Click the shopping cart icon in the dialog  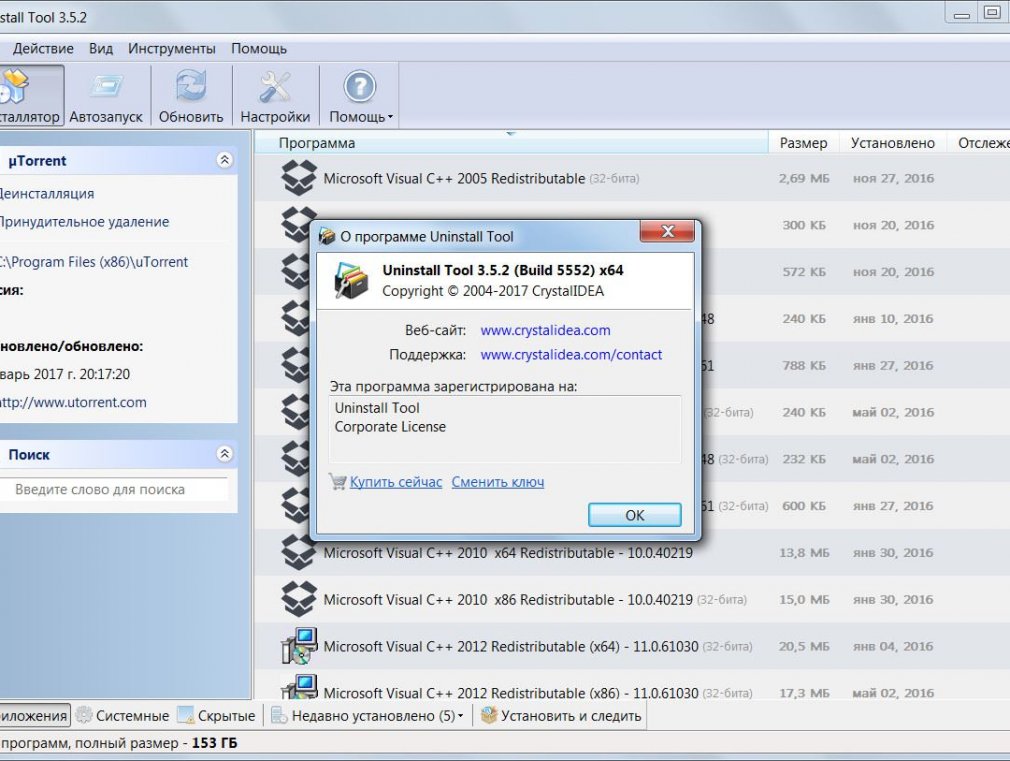coord(338,481)
